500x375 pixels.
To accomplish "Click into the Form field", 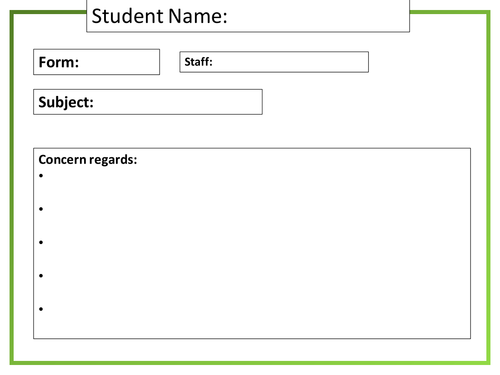I will pyautogui.click(x=96, y=62).
